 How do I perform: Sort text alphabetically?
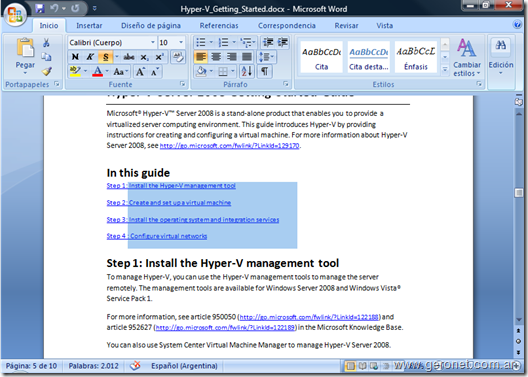click(x=246, y=71)
